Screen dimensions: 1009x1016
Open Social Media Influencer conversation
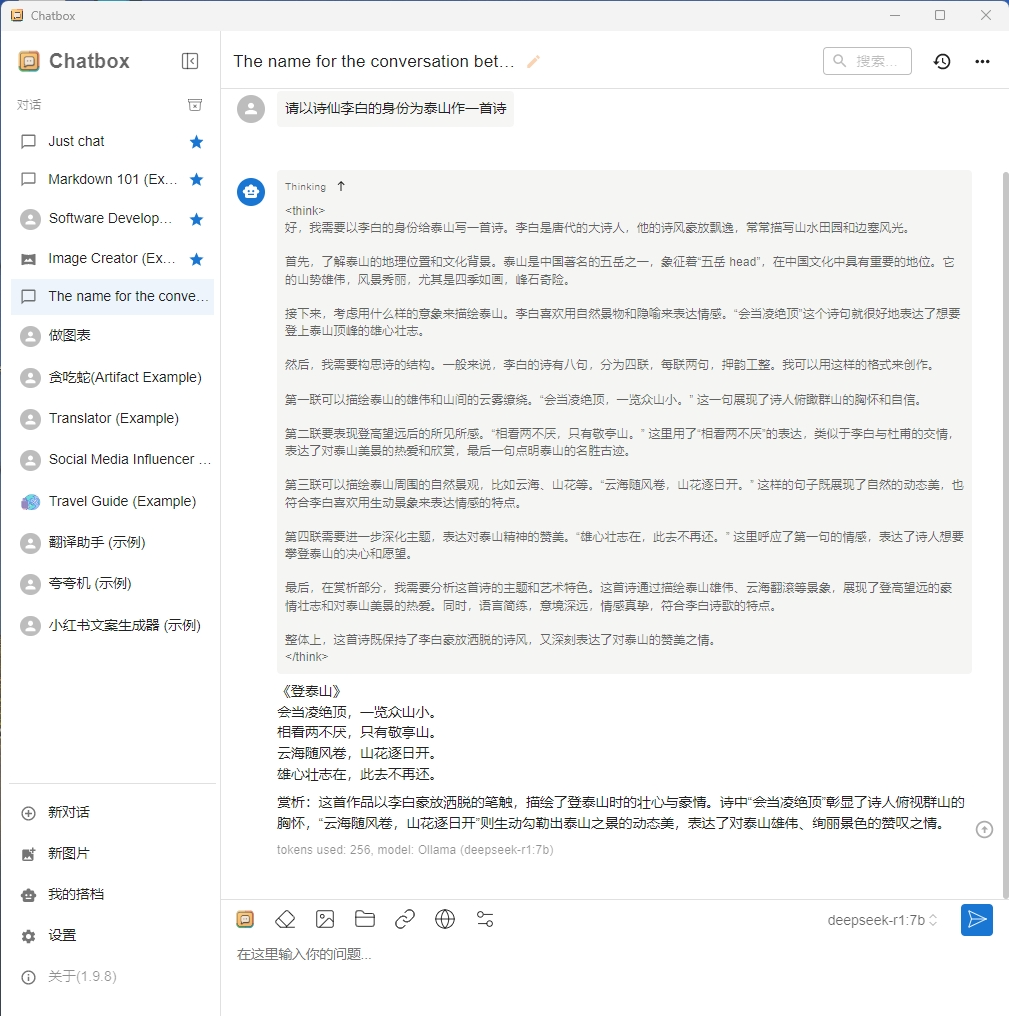point(112,459)
